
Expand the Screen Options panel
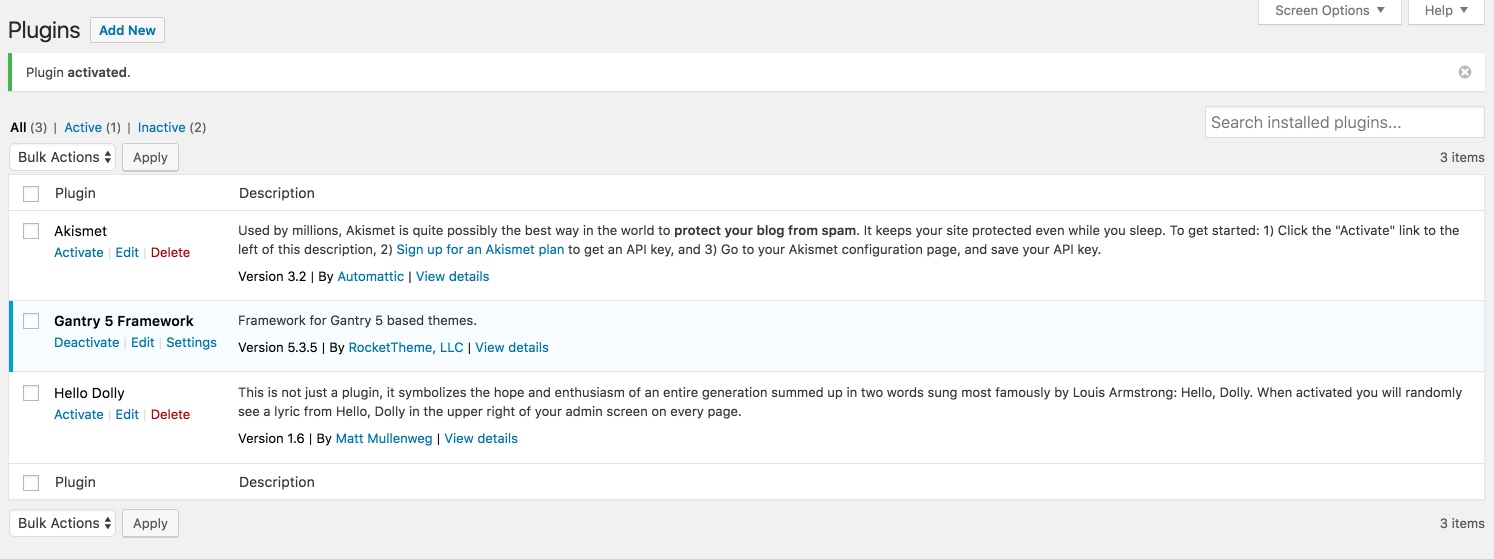point(1329,11)
